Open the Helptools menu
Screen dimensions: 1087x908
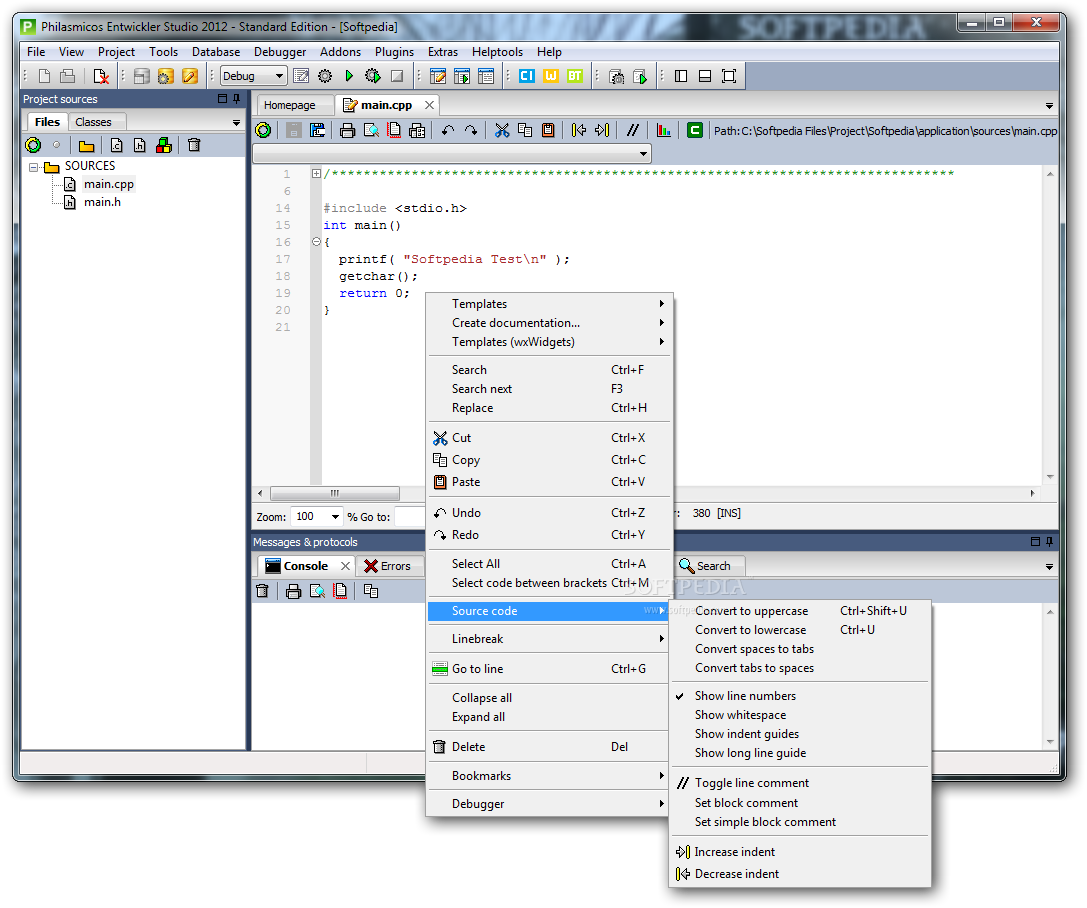click(497, 52)
